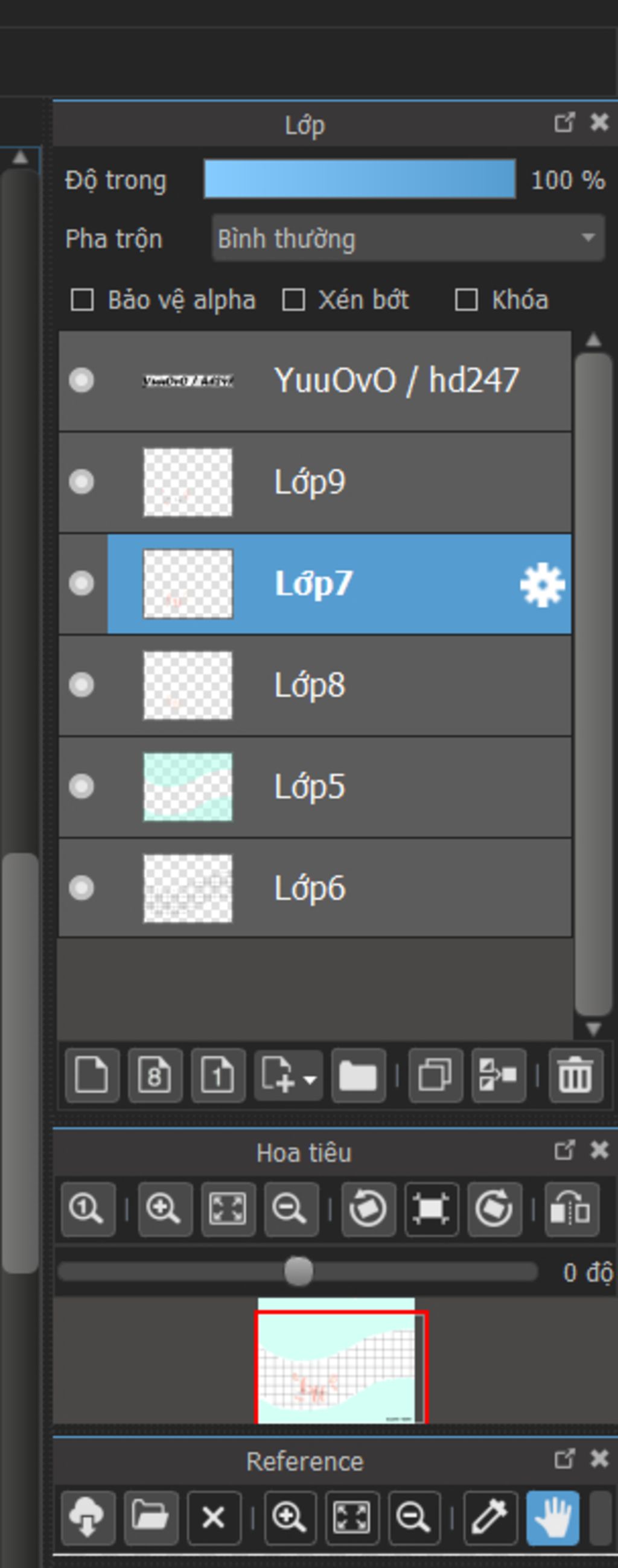The height and width of the screenshot is (1568, 618).
Task: Flip the navigator view horizontally
Action: click(x=571, y=1210)
